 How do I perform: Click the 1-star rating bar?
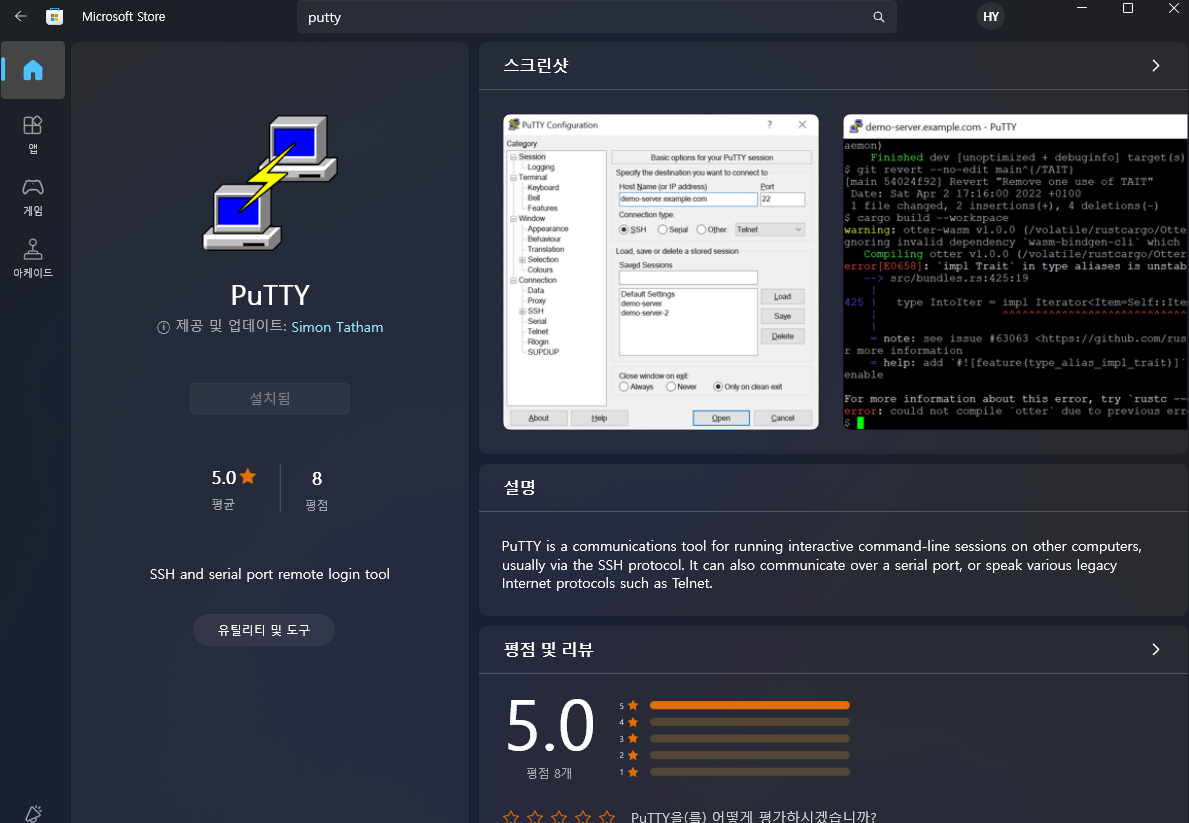tap(749, 772)
